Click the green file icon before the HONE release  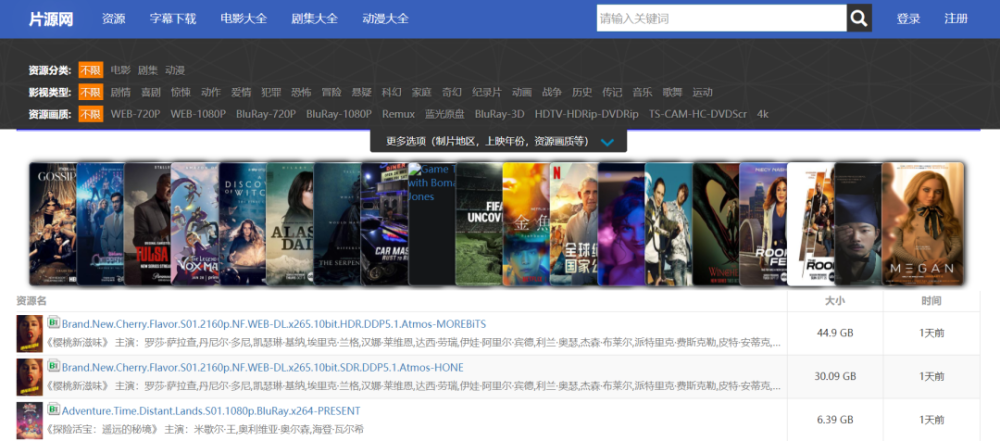point(53,367)
